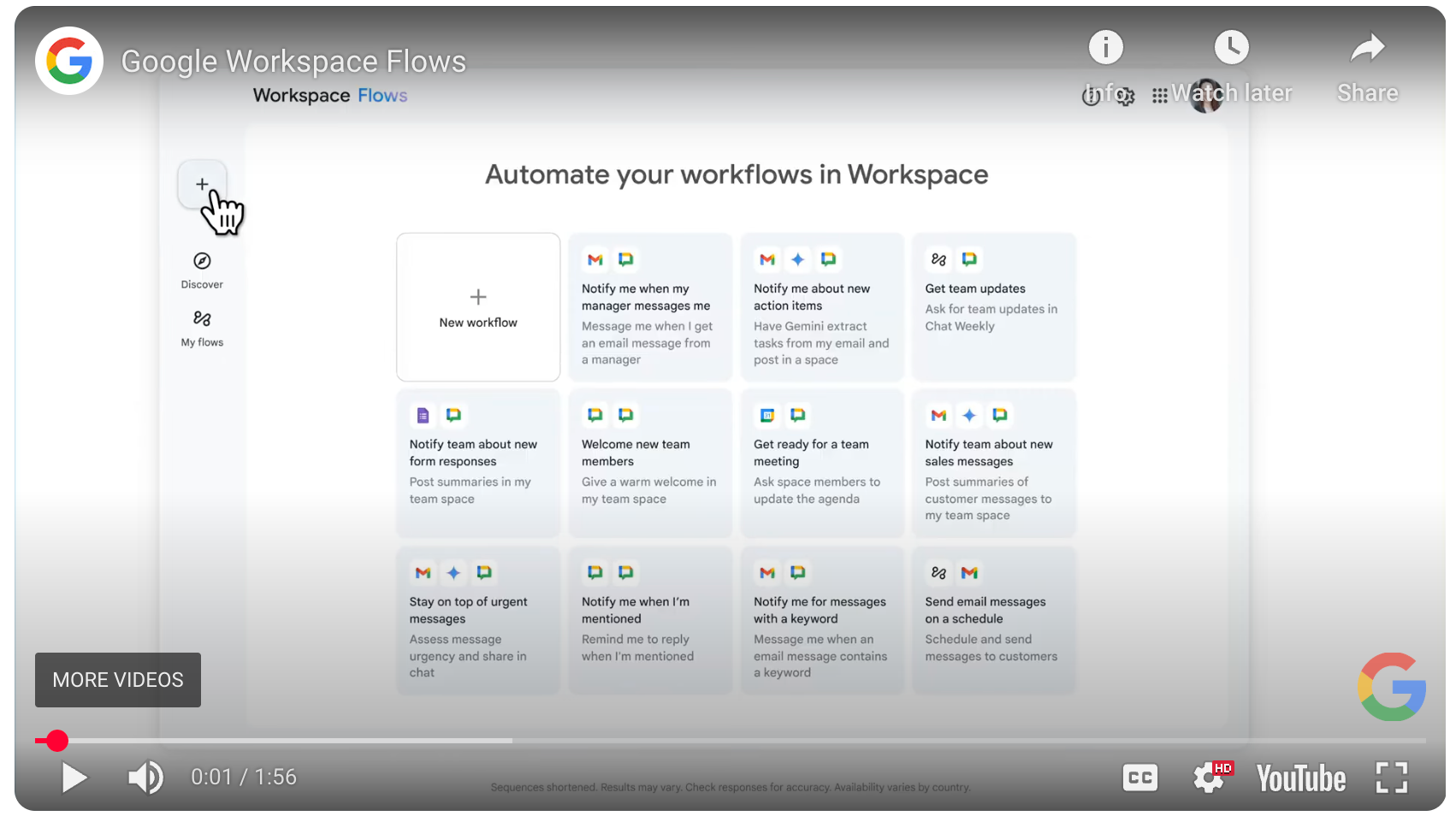The image size is (1456, 816).
Task: Click the video progress bar scrubber
Action: click(57, 741)
